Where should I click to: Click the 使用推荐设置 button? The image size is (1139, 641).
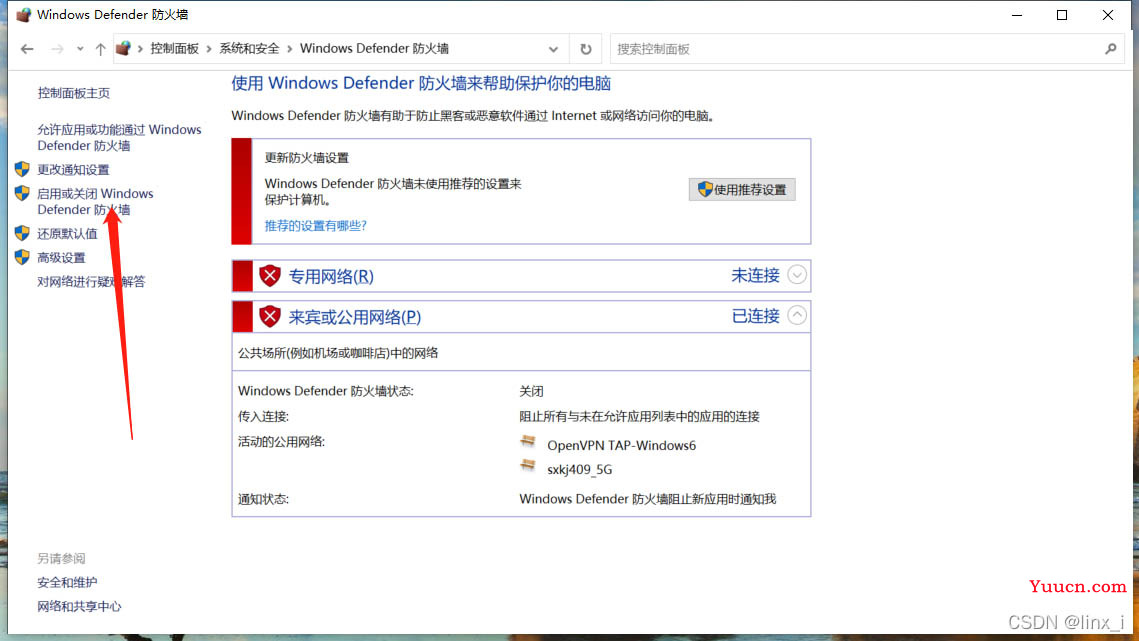[742, 190]
